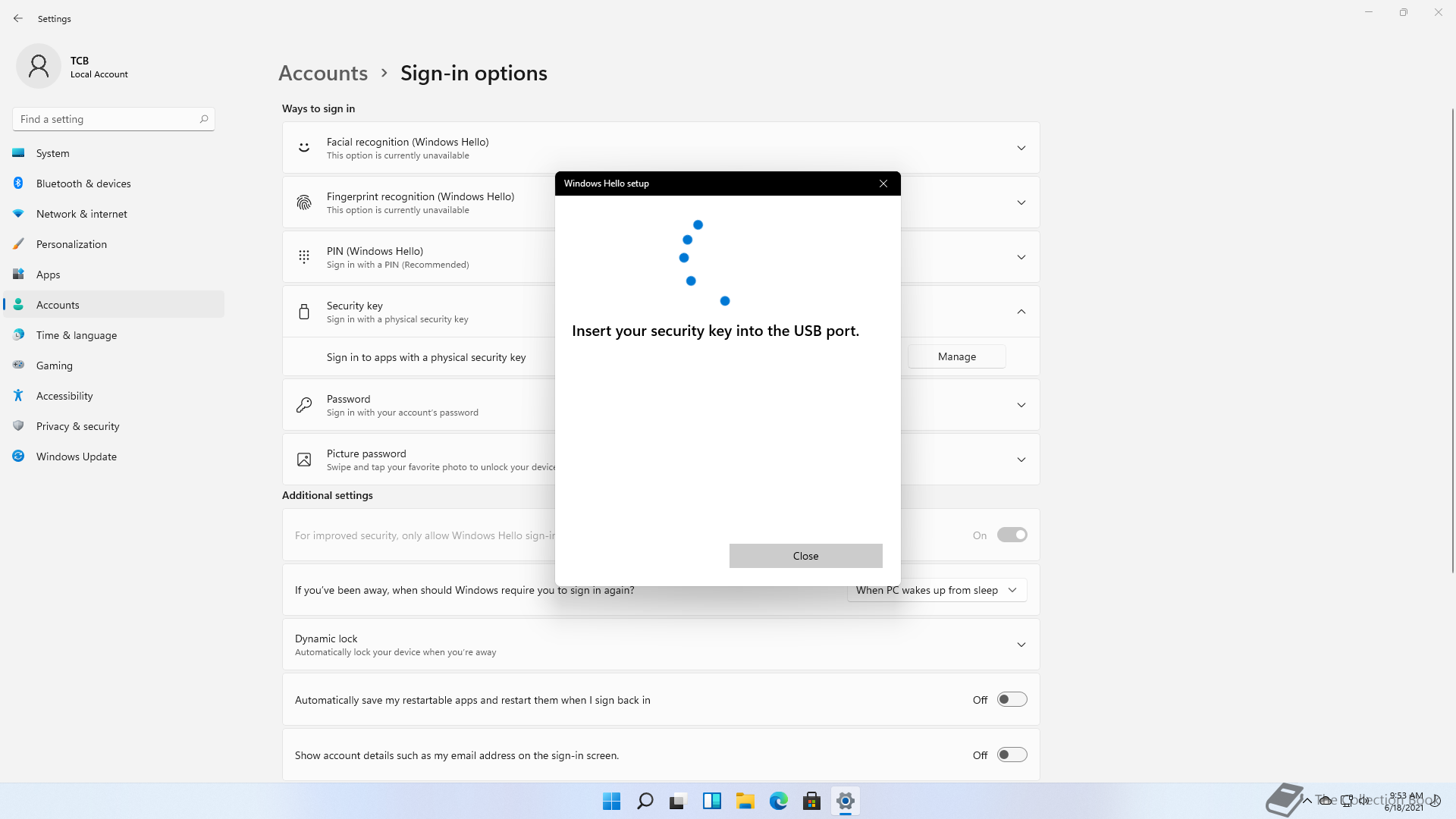Viewport: 1456px width, 819px height.
Task: Go to Gaming settings
Action: coord(114,366)
